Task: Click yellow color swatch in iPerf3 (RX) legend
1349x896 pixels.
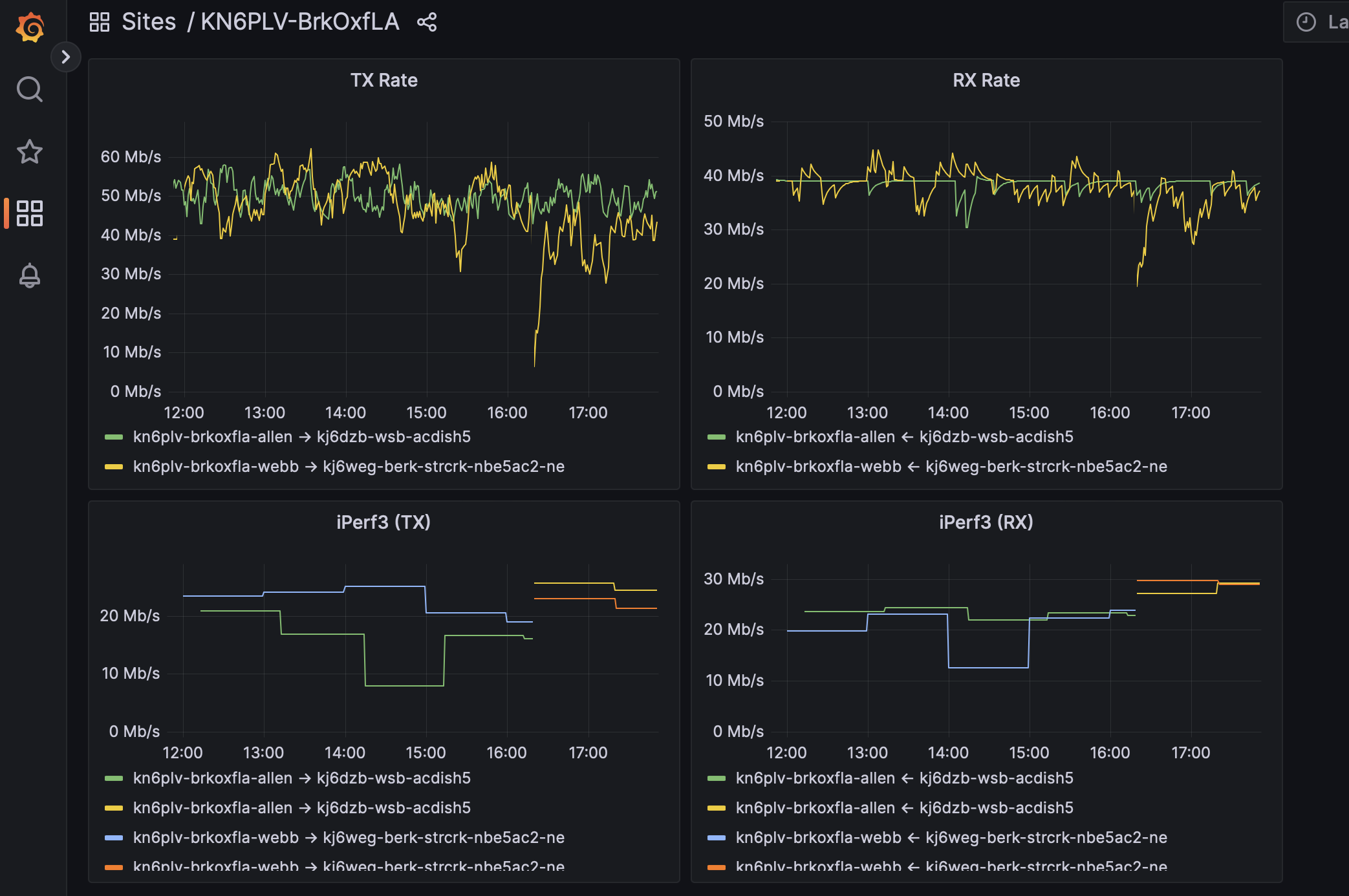Action: click(717, 808)
